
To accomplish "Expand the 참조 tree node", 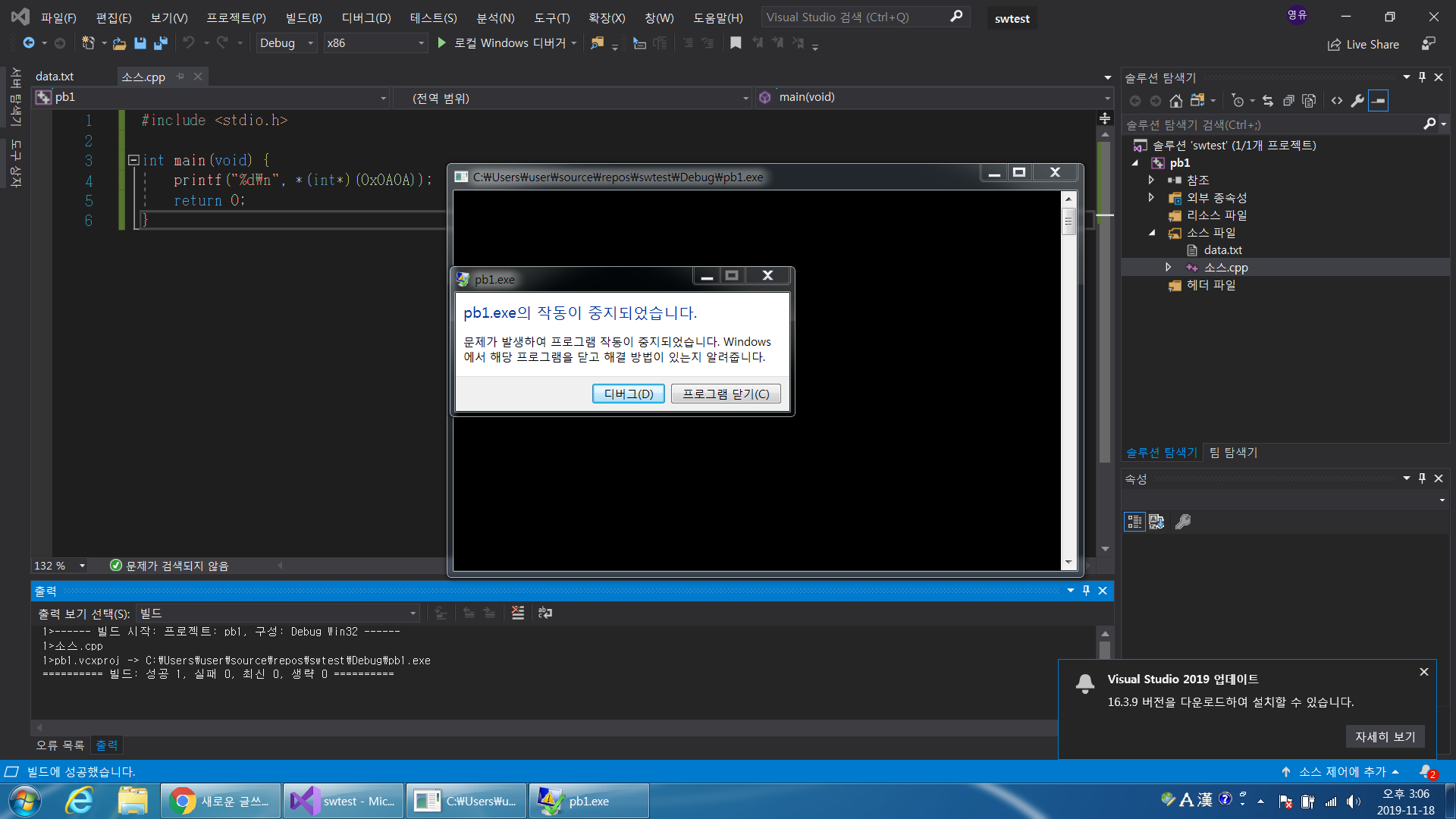I will point(1151,180).
